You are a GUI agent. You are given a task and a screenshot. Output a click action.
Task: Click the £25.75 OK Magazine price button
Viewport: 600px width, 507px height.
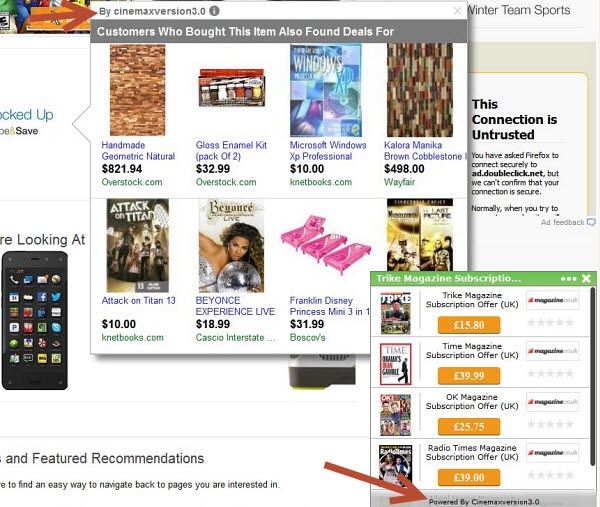[469, 427]
